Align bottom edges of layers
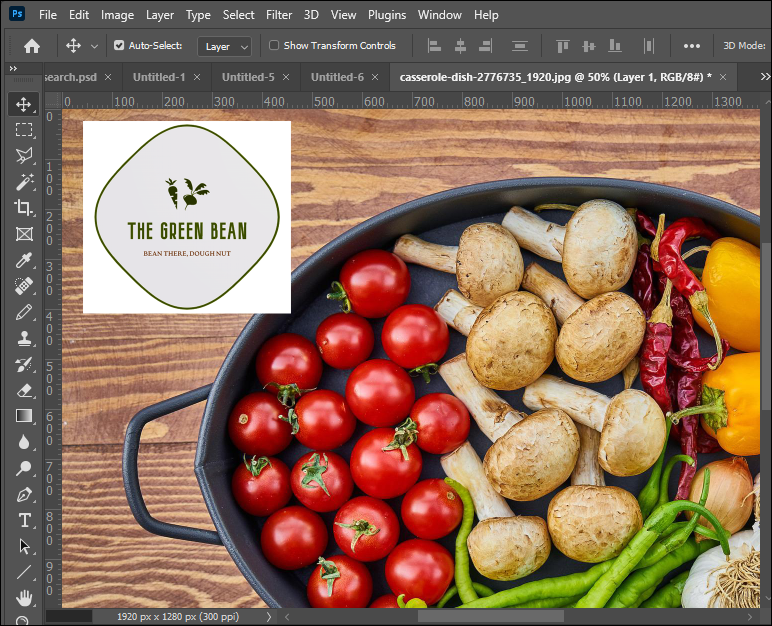 614,46
